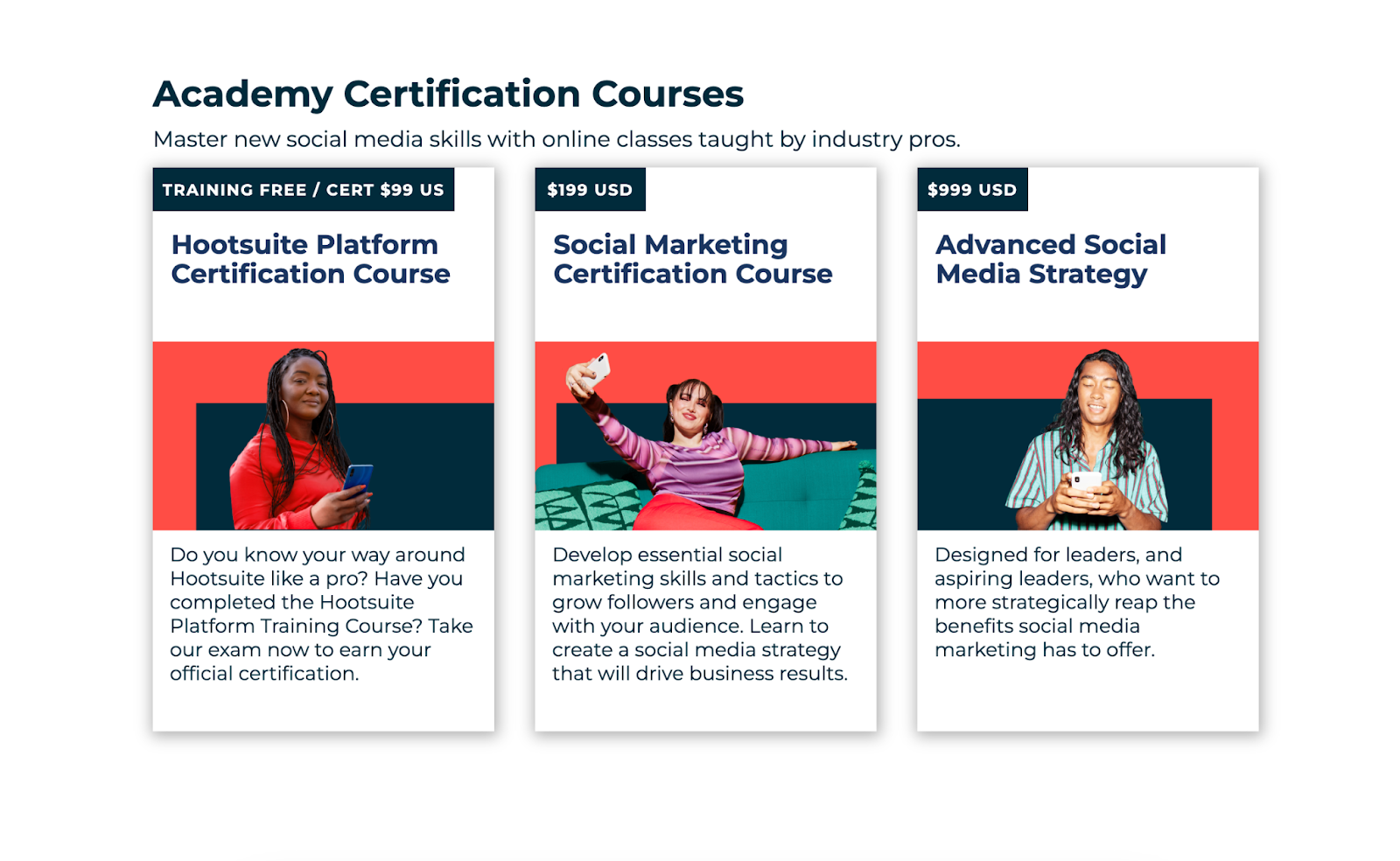The width and height of the screenshot is (1400, 861).
Task: Open Social Marketing Certification Course title
Action: point(692,259)
